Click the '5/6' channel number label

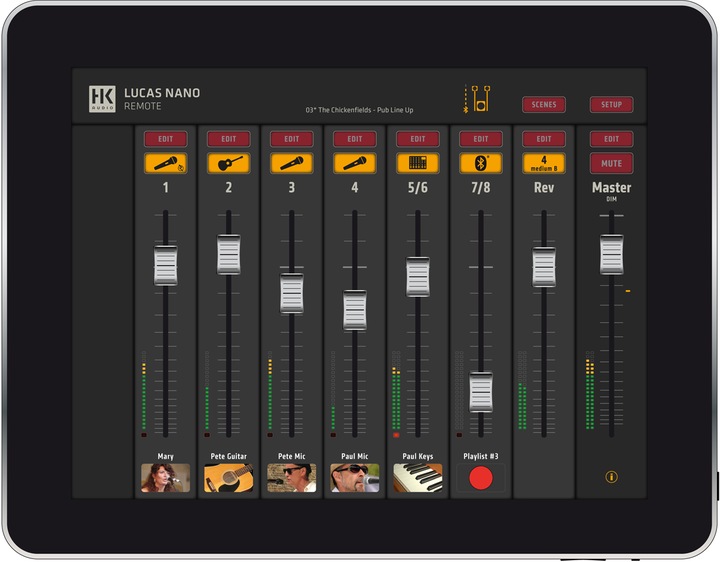pyautogui.click(x=418, y=187)
